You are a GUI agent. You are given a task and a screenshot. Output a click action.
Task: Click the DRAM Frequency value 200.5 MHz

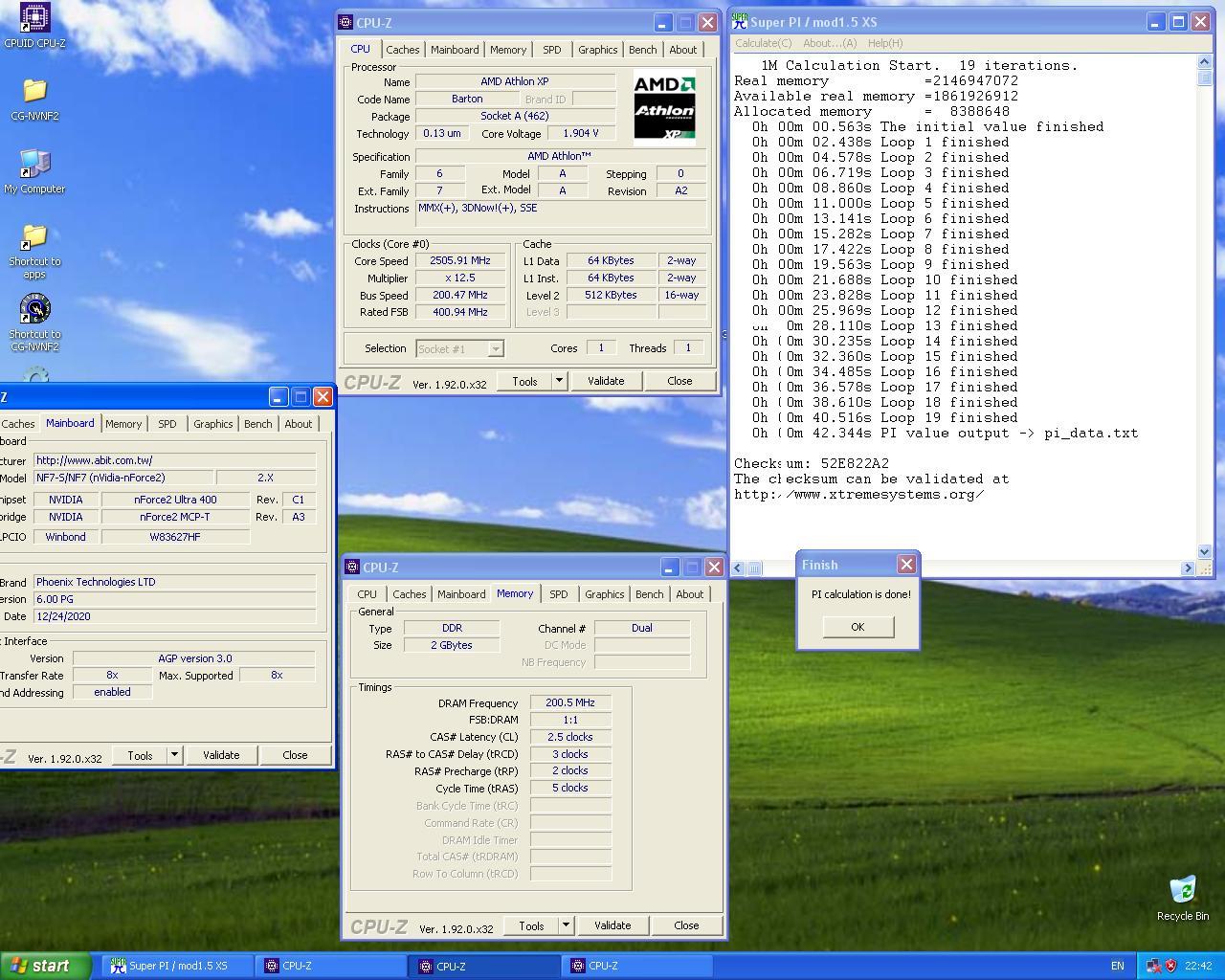(570, 702)
